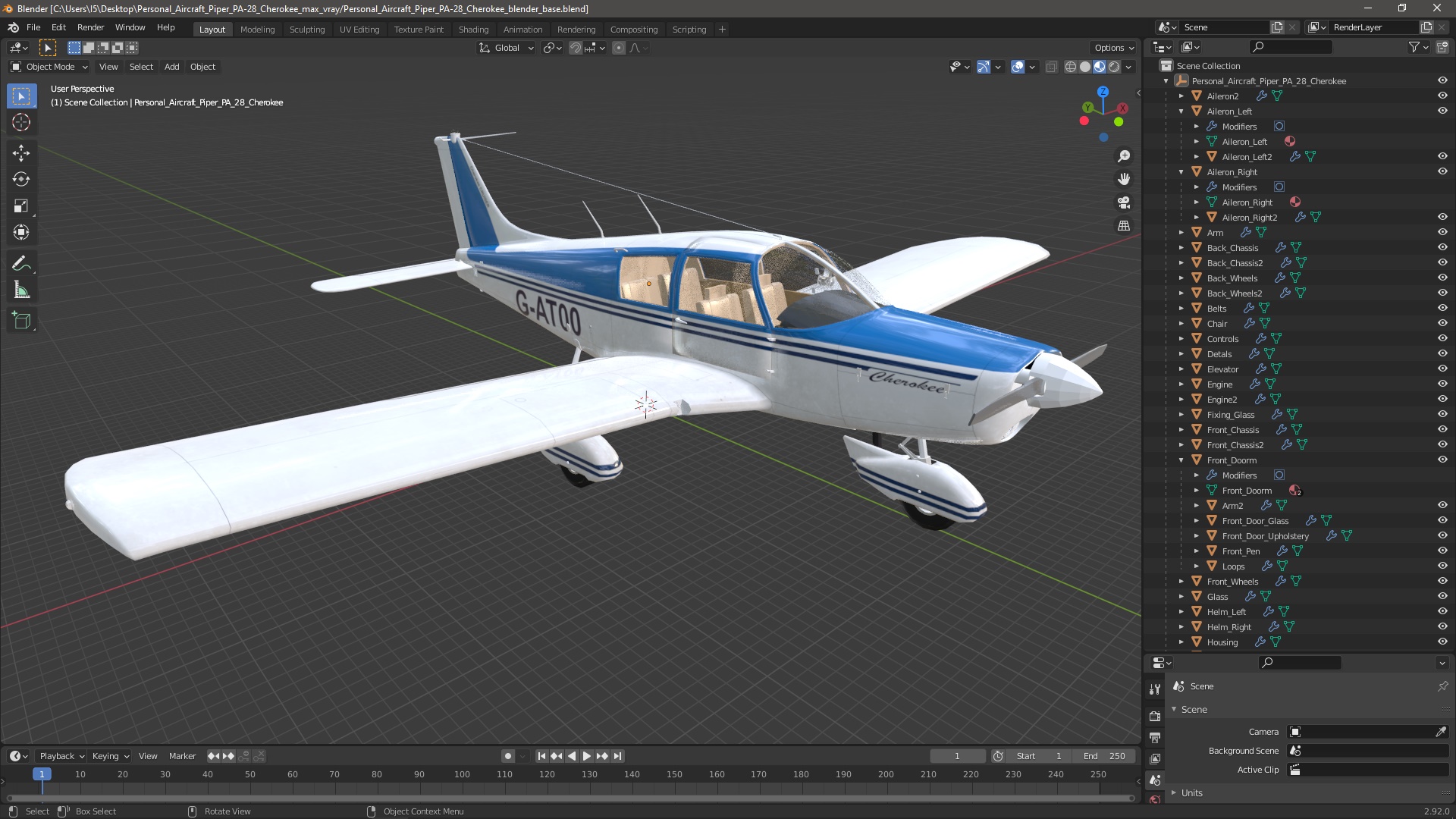Select the Scale tool
Screen dimensions: 1456x819
click(21, 206)
